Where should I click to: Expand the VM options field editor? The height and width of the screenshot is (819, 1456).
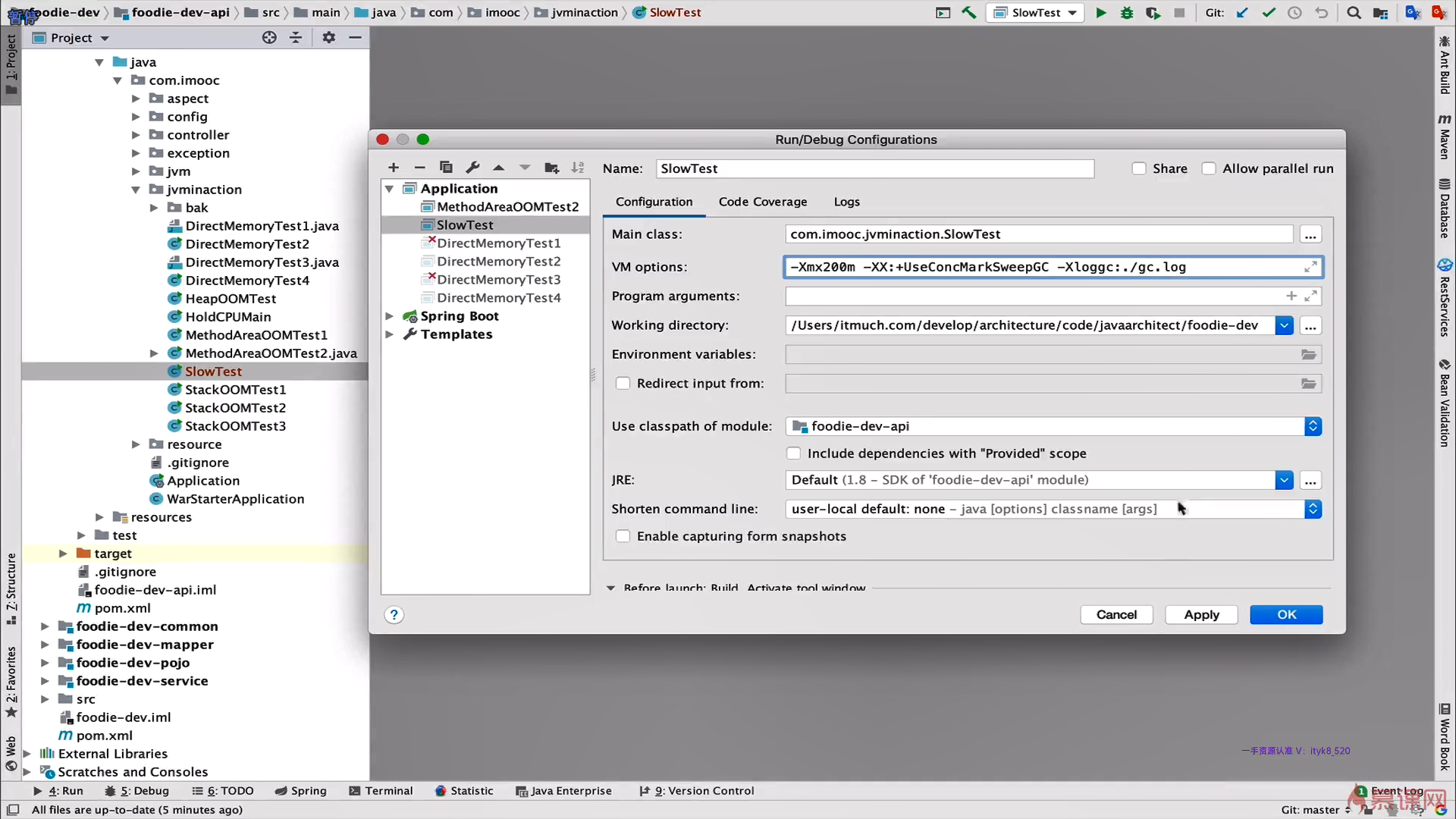[x=1310, y=267]
